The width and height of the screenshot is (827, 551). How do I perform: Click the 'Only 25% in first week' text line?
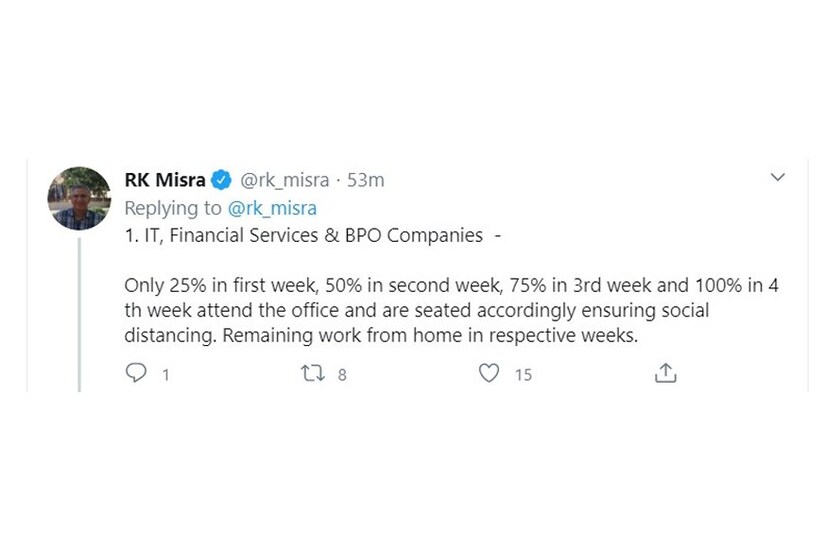[450, 285]
